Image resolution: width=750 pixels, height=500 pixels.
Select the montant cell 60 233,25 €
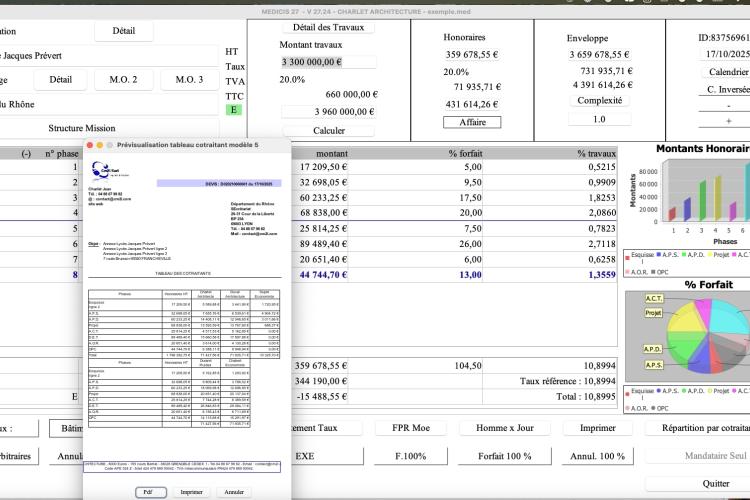(x=320, y=198)
